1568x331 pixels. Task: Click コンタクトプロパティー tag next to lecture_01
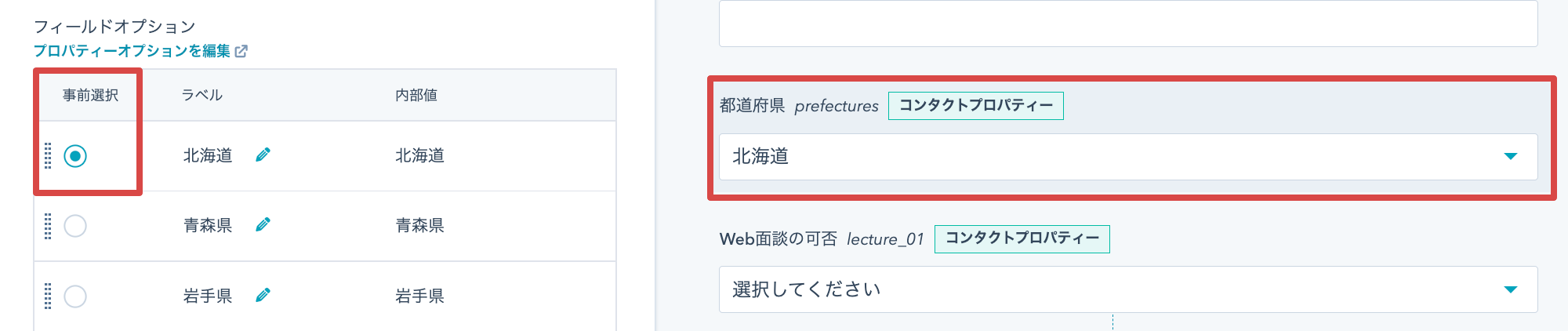(x=1022, y=238)
